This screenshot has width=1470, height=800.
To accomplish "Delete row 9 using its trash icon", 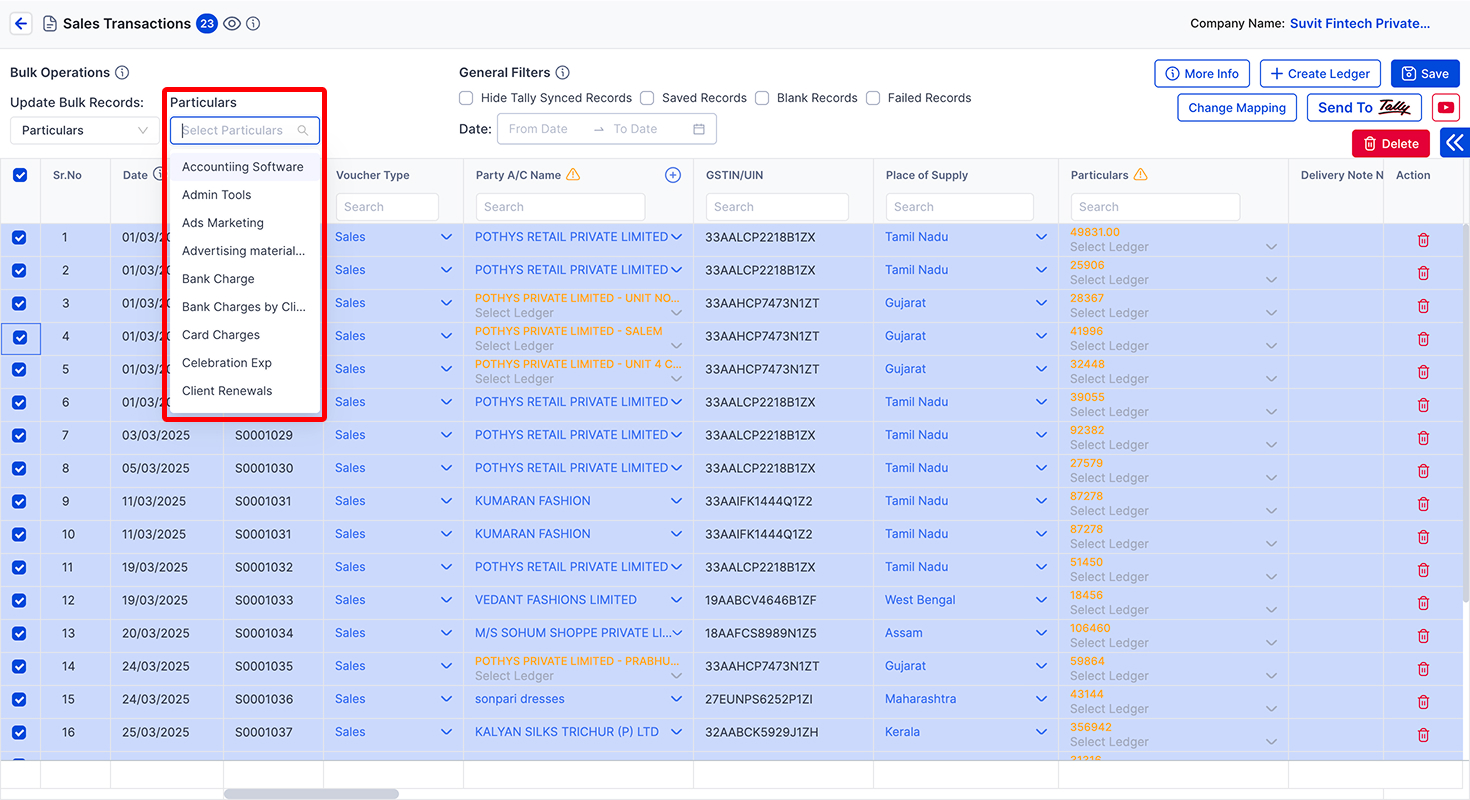I will click(1423, 504).
